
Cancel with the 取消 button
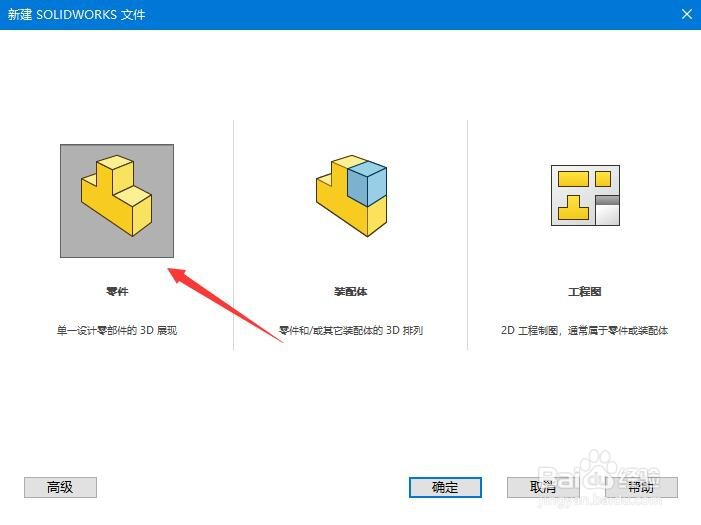[543, 487]
